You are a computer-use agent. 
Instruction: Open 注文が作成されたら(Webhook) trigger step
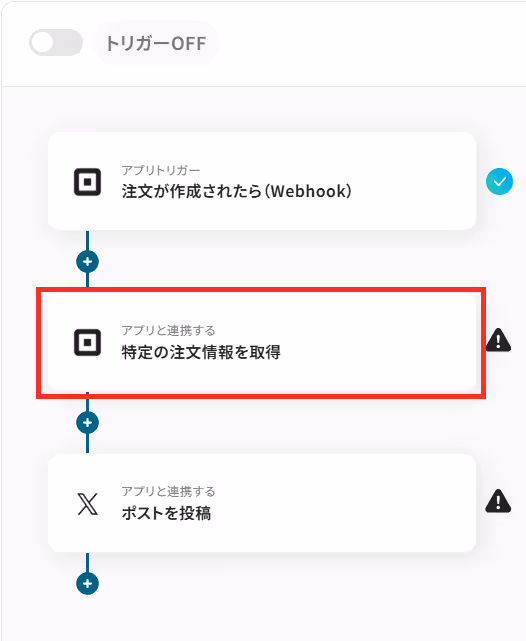262,181
